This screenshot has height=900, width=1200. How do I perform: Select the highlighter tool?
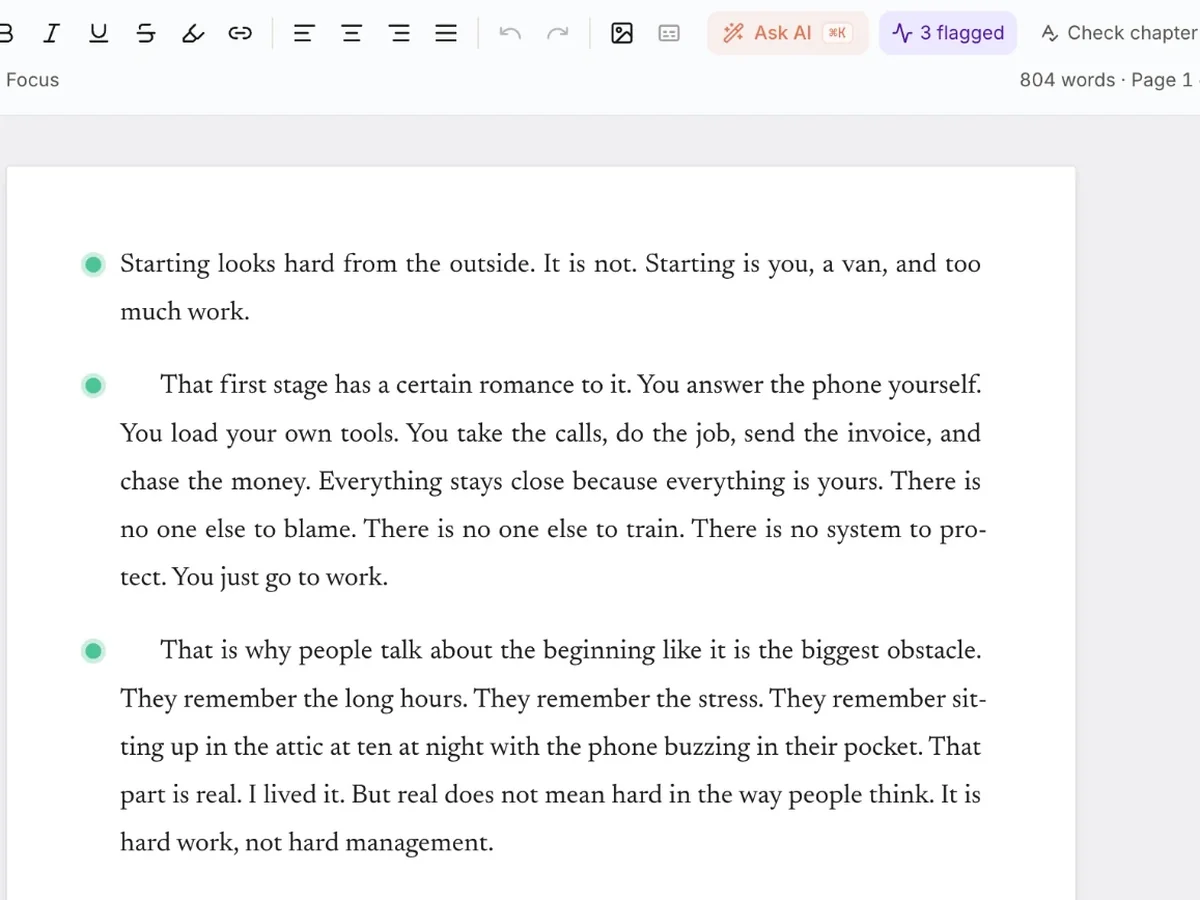tap(193, 33)
